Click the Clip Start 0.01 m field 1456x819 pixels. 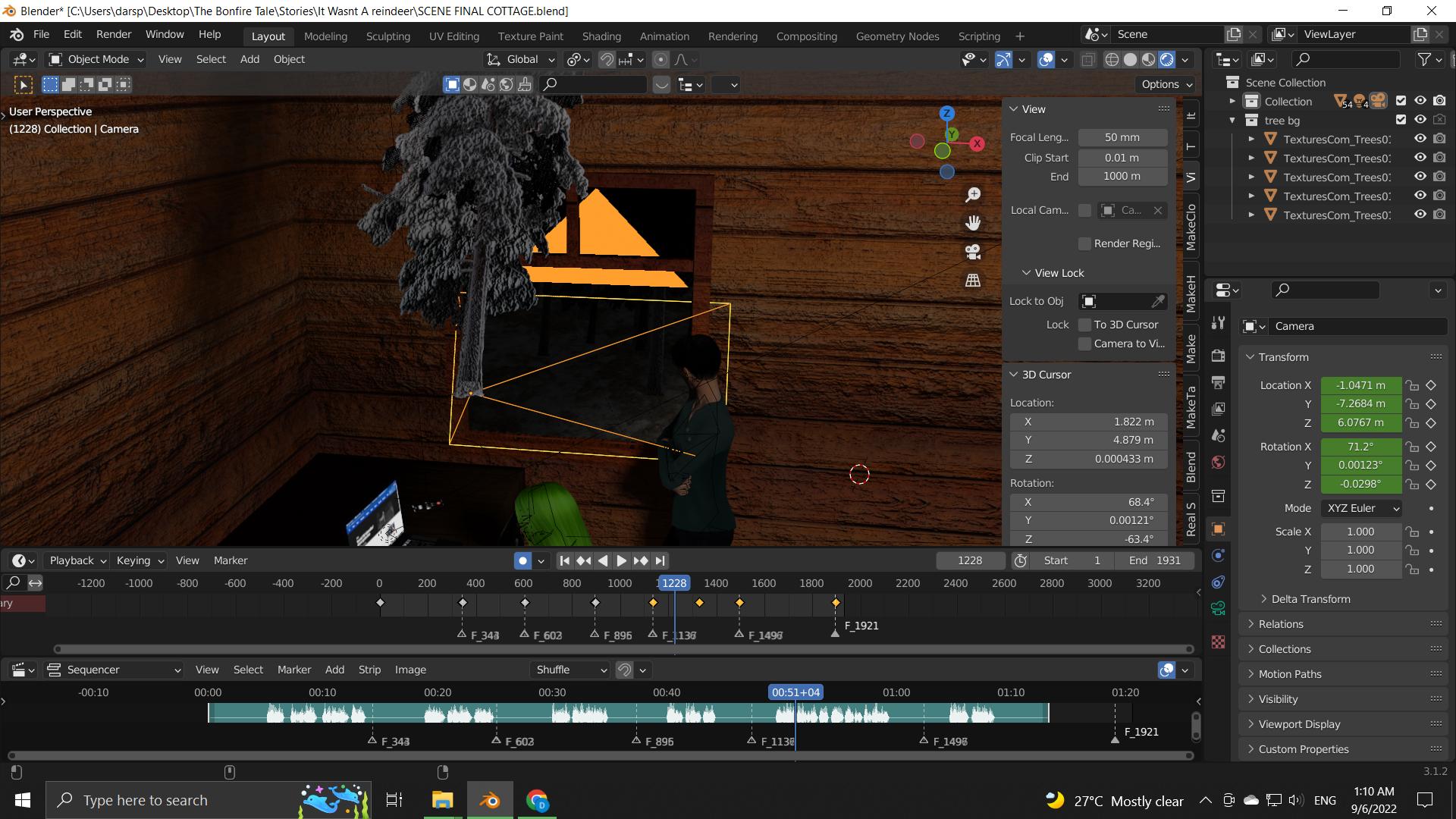click(x=1122, y=158)
